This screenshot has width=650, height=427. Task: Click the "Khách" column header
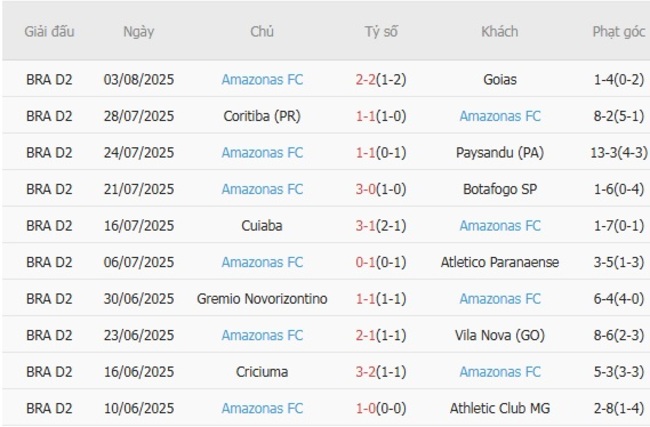pos(499,32)
